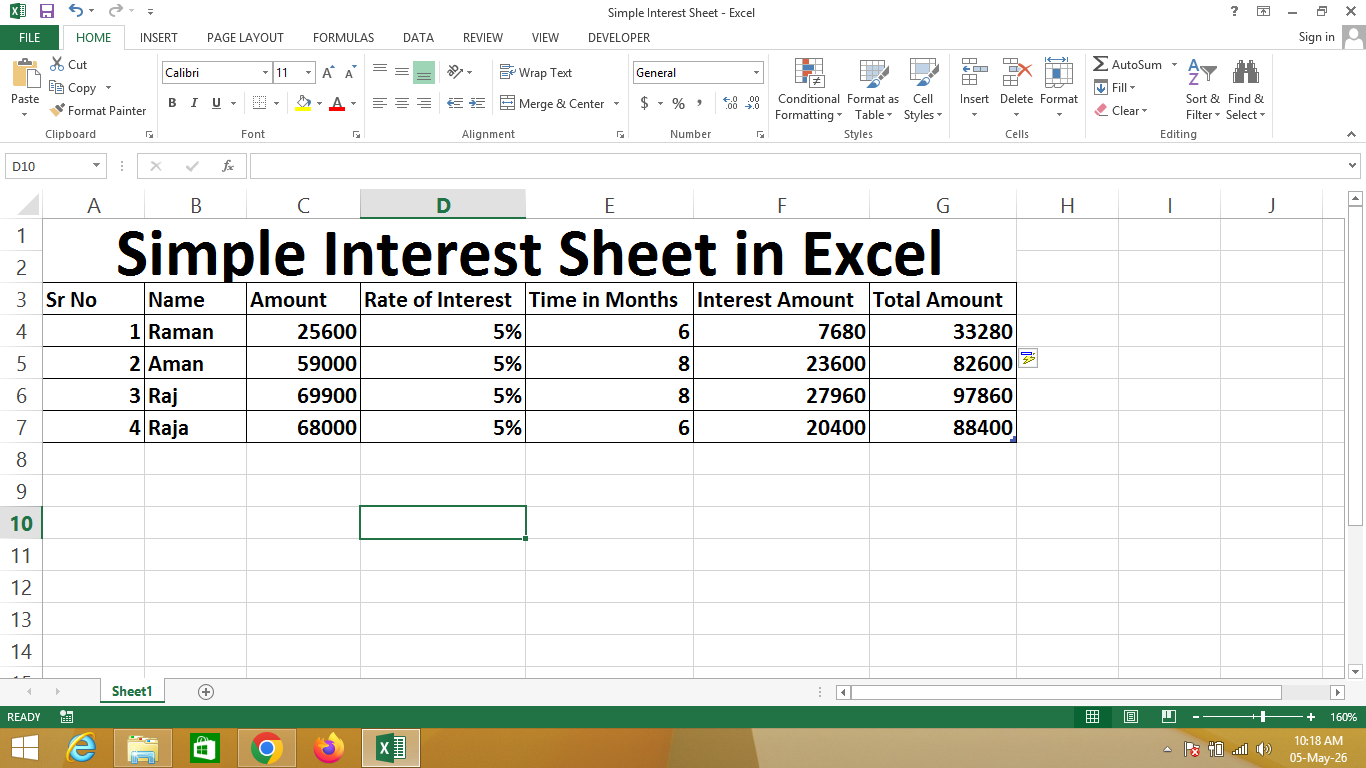Decrease decimal places

752,103
